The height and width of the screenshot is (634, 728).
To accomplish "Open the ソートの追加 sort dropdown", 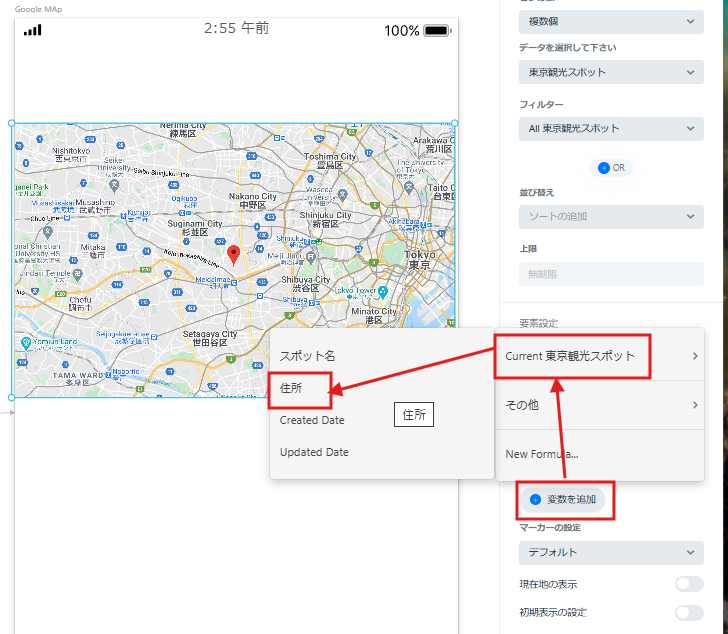I will (611, 217).
